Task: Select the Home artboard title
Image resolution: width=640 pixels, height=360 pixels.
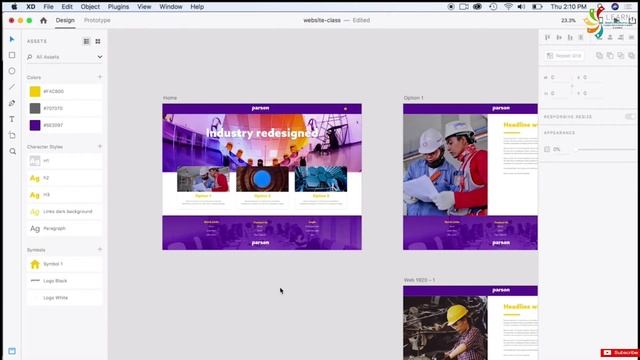Action: click(x=170, y=98)
